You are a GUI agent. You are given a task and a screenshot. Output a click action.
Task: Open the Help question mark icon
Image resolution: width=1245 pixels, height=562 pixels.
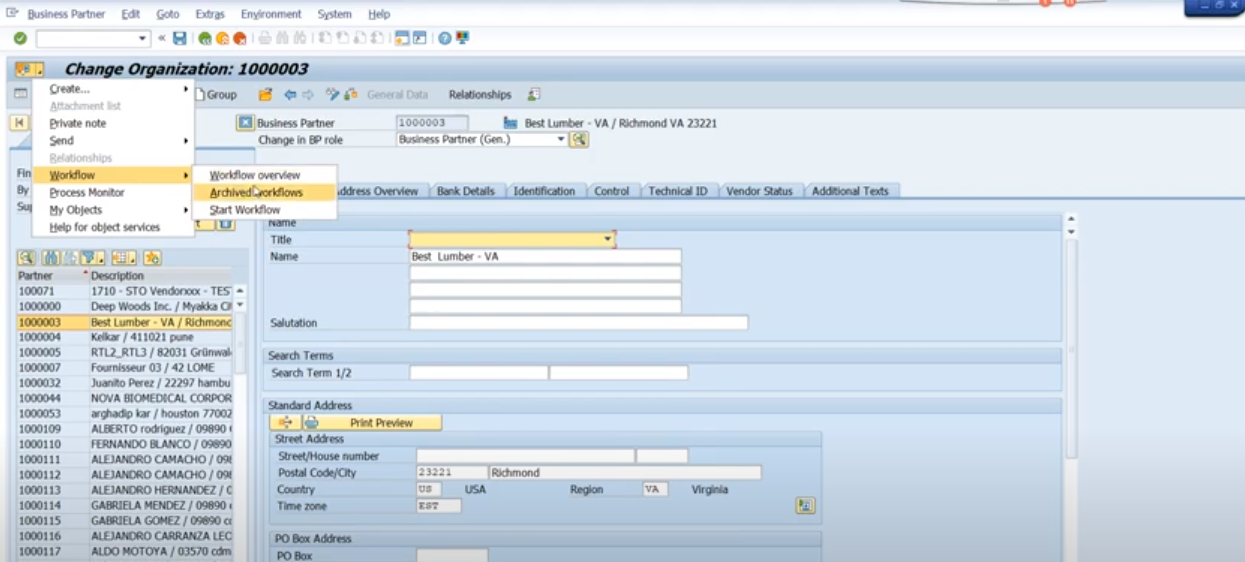(x=444, y=38)
